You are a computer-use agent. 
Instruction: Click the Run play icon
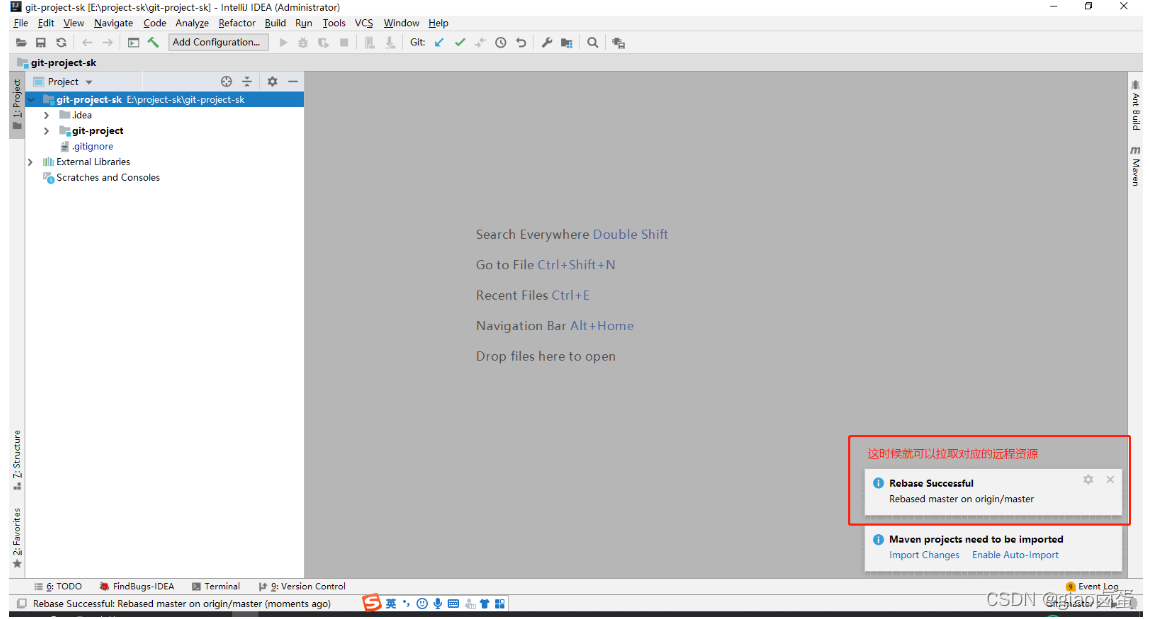(x=284, y=42)
